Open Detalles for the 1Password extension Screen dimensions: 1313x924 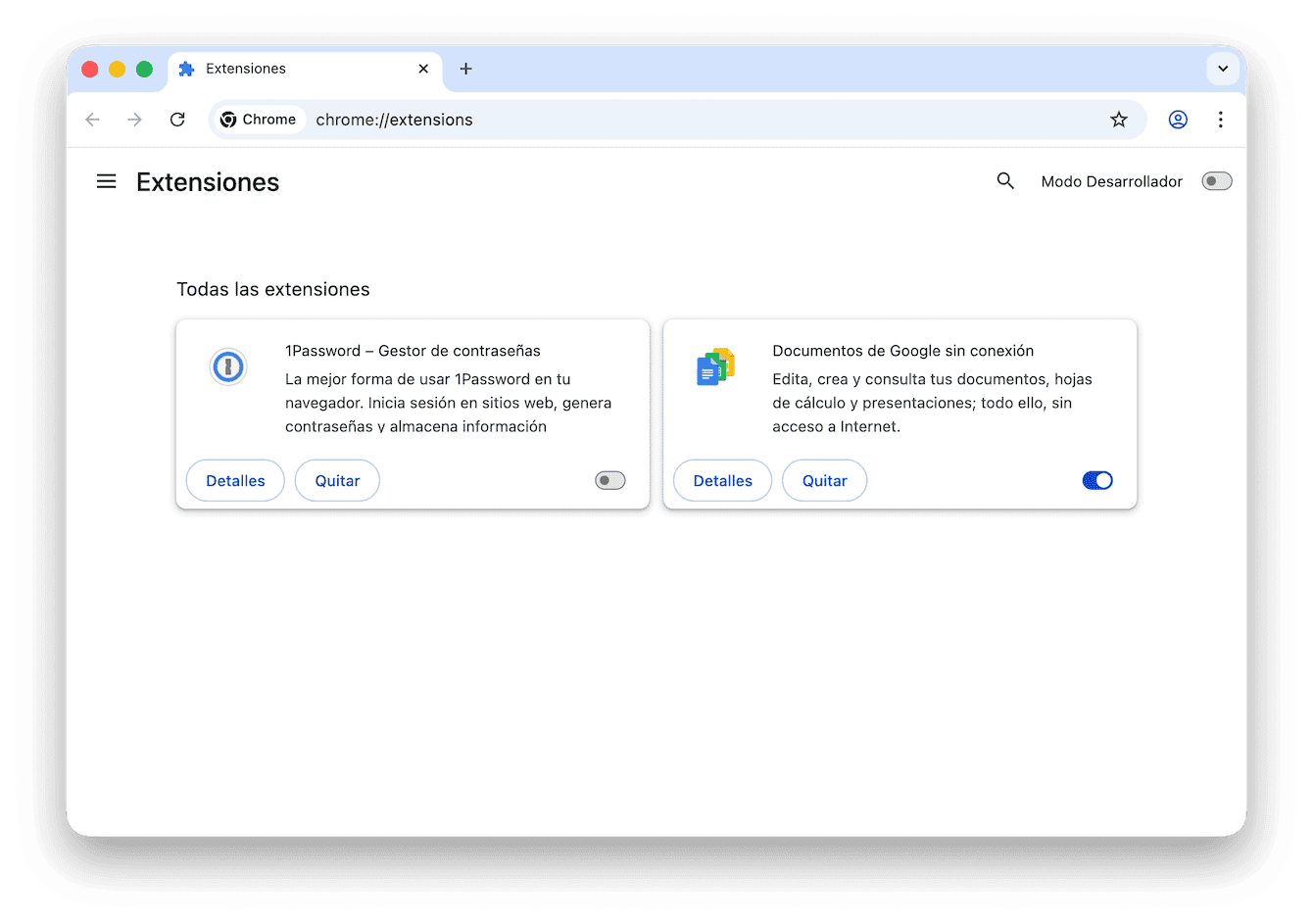coord(235,480)
